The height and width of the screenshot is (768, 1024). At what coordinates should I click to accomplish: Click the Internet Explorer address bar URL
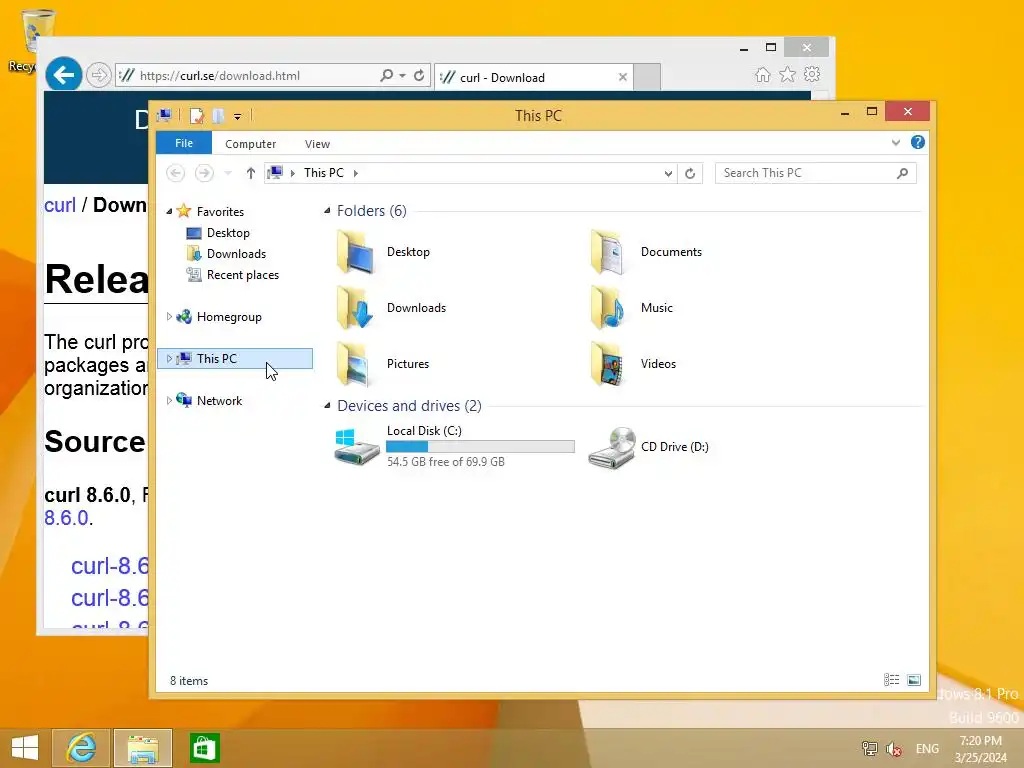tap(219, 76)
